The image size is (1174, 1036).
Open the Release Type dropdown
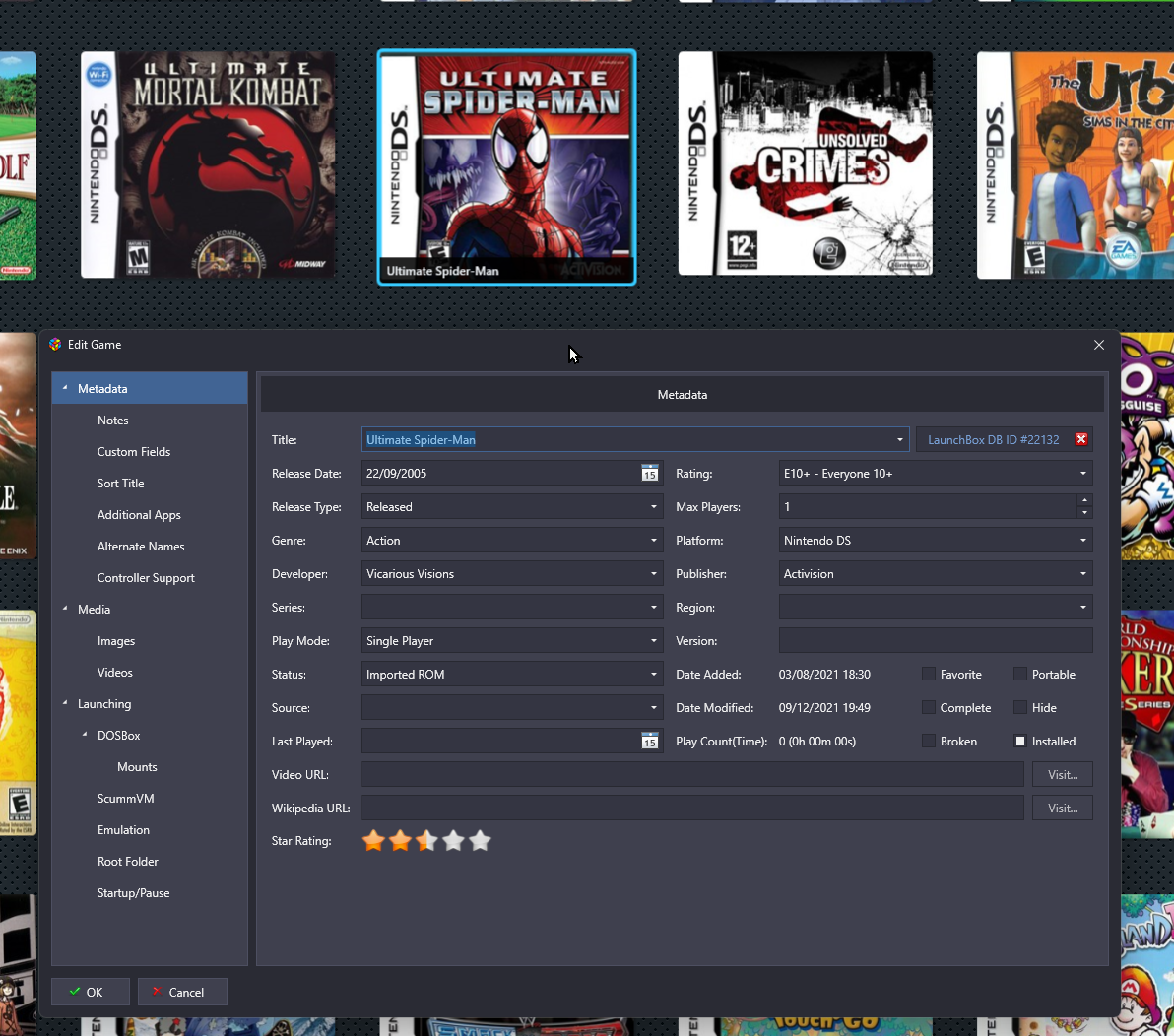click(x=654, y=507)
